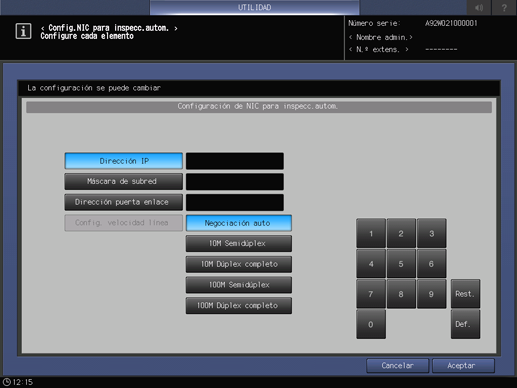Select the Máscara de subred button
The width and height of the screenshot is (517, 388).
(x=124, y=181)
